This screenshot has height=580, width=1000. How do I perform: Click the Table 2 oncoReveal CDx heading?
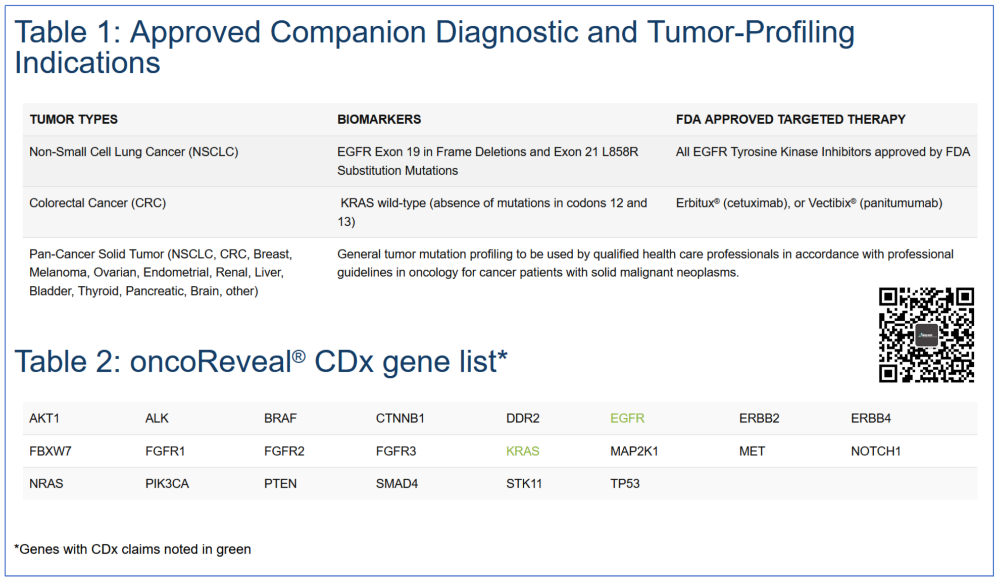pos(261,362)
